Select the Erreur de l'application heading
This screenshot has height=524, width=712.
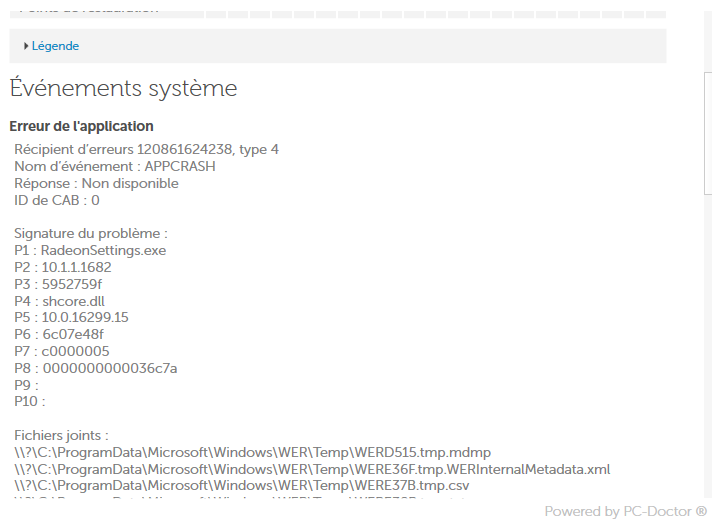click(x=81, y=127)
